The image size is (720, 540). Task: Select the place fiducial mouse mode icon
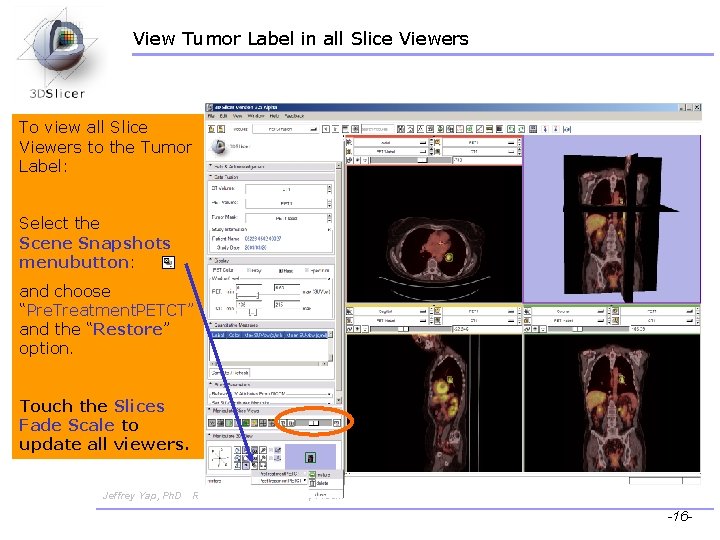point(556,129)
